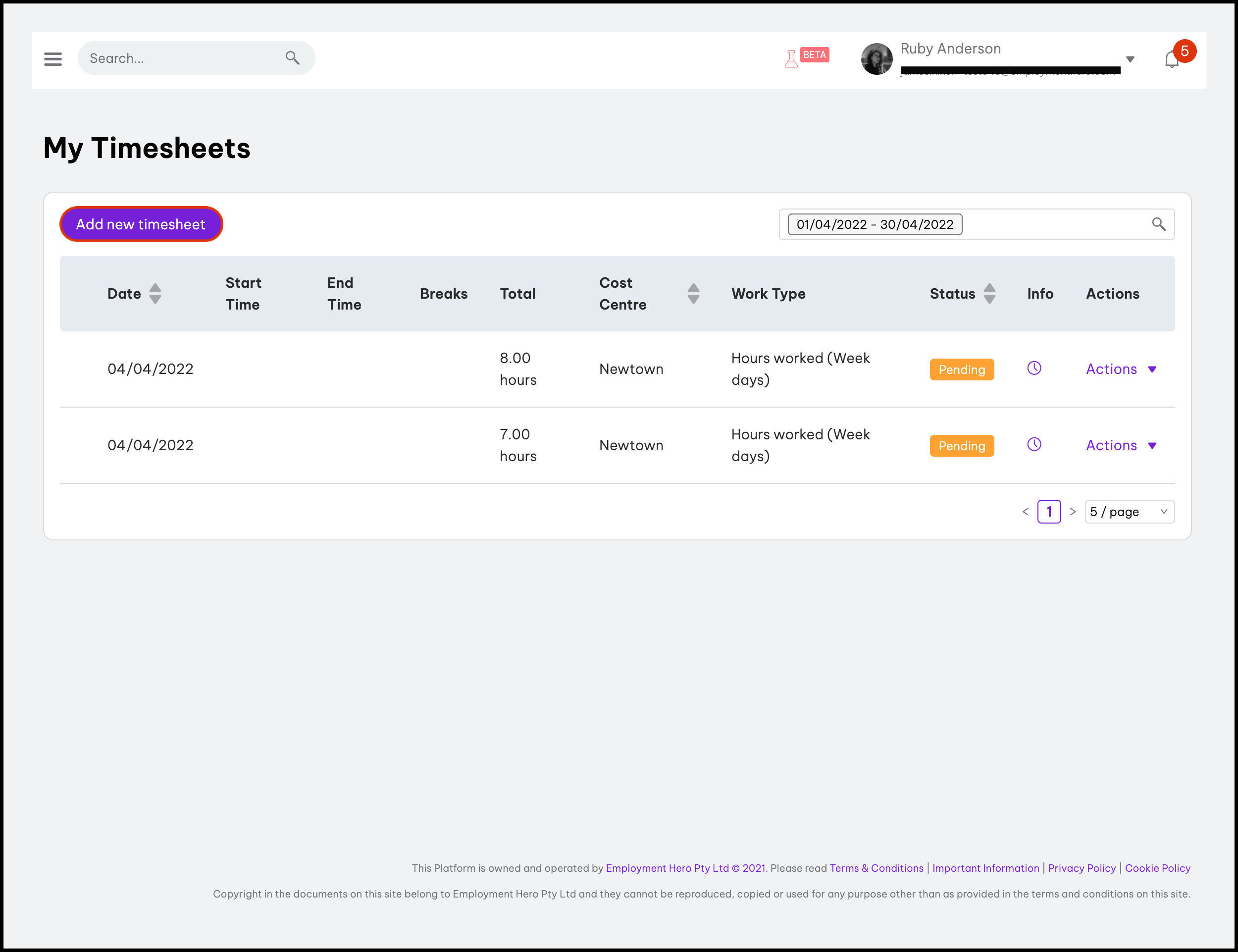Screen dimensions: 1238x952
Task: Open the hamburger navigation menu
Action: 52,58
